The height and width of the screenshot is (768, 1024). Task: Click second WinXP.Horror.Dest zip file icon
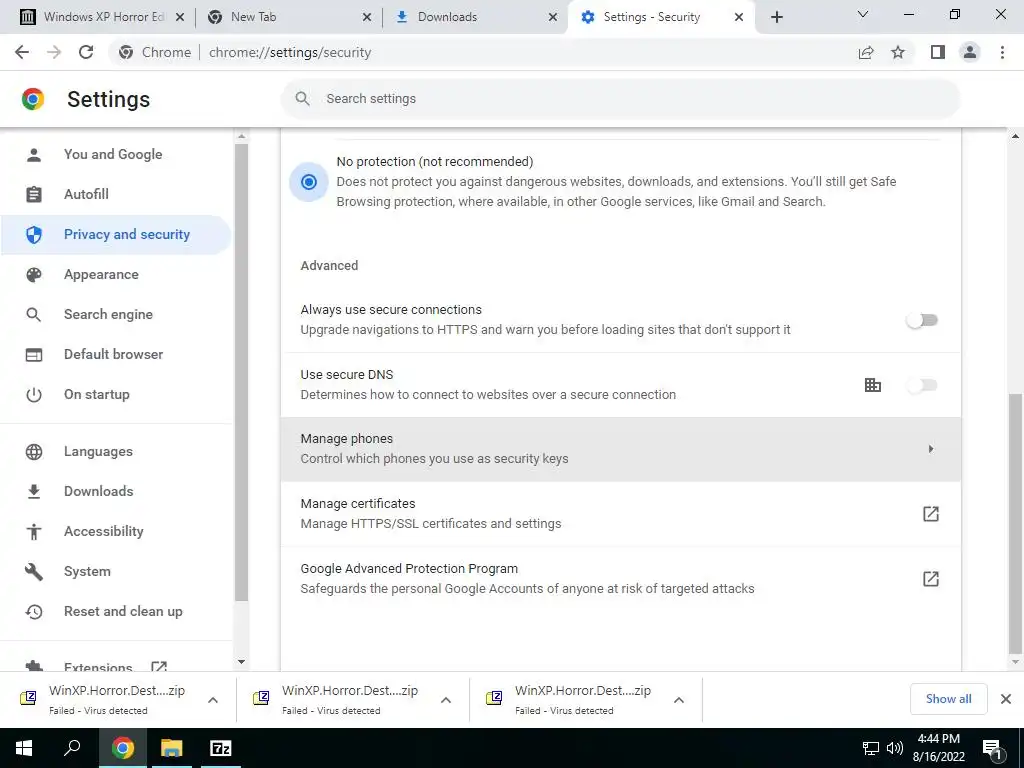pos(261,698)
